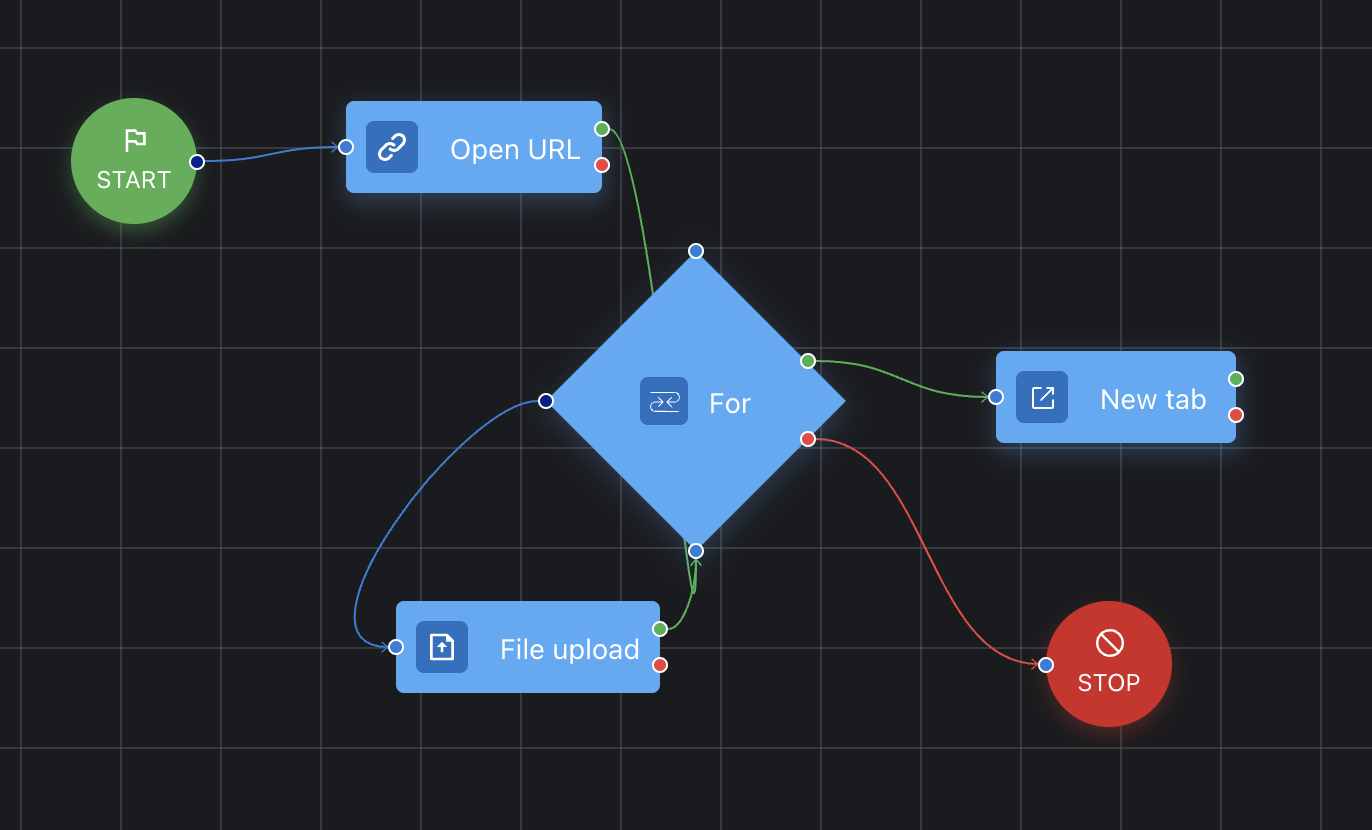The image size is (1372, 830).
Task: Click the link icon in Open URL
Action: (392, 147)
